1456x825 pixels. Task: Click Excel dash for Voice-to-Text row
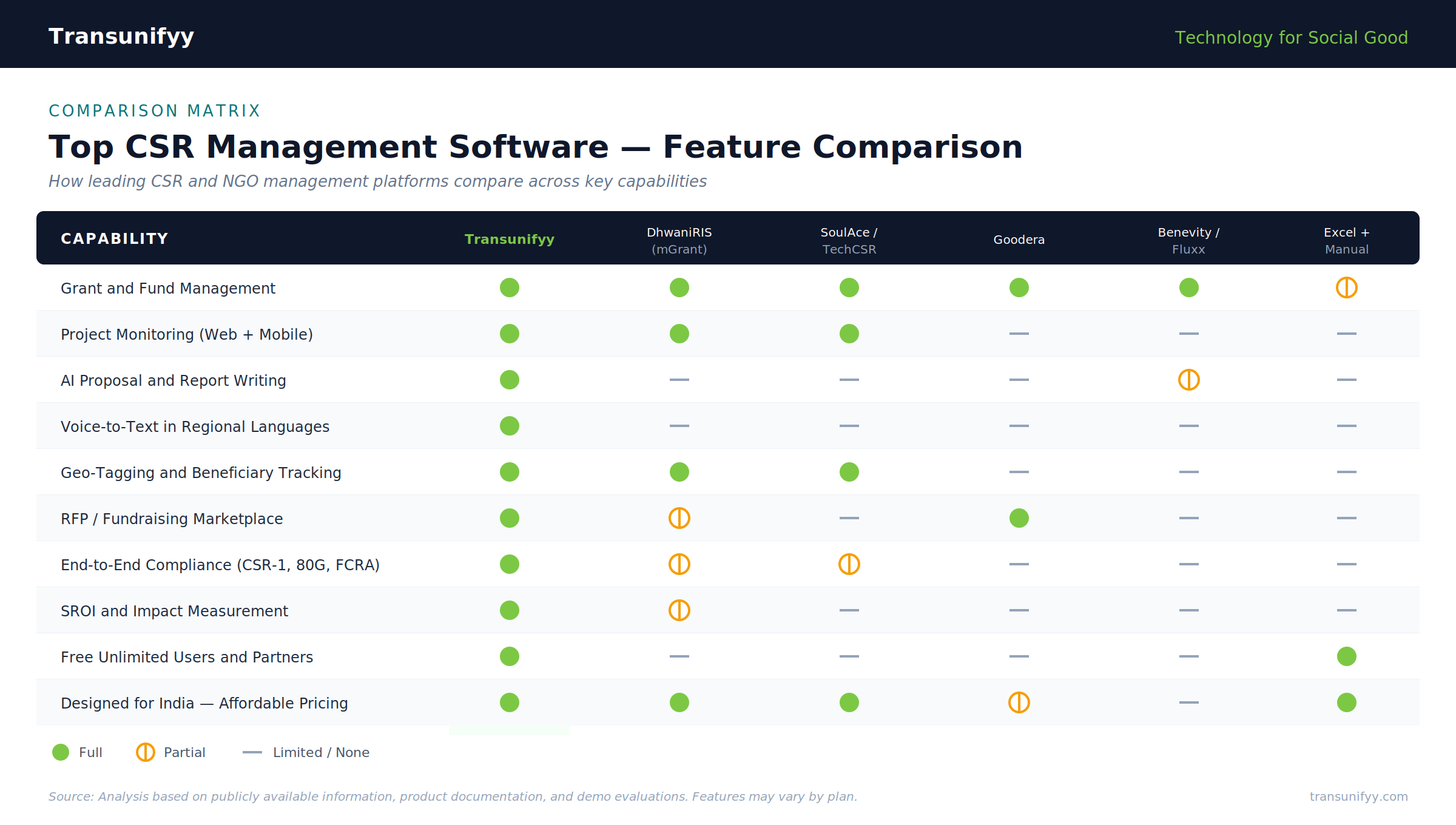pos(1347,426)
